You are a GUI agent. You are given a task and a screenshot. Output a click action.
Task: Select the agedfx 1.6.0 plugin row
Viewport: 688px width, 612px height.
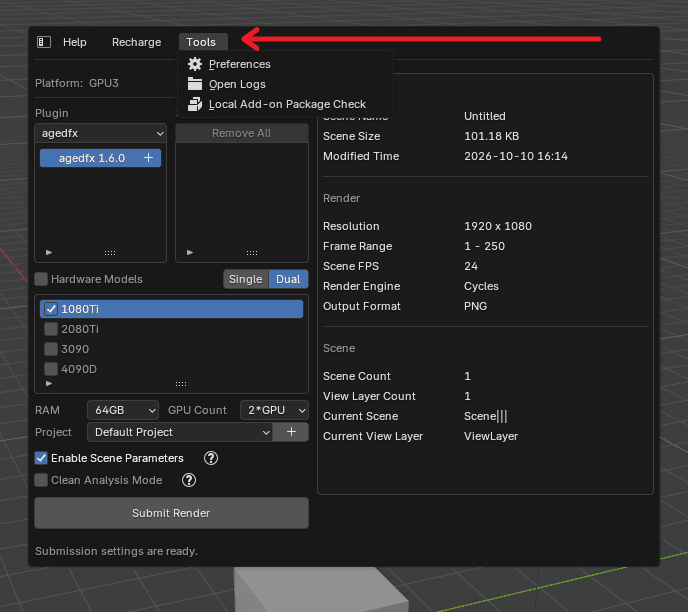pos(100,158)
